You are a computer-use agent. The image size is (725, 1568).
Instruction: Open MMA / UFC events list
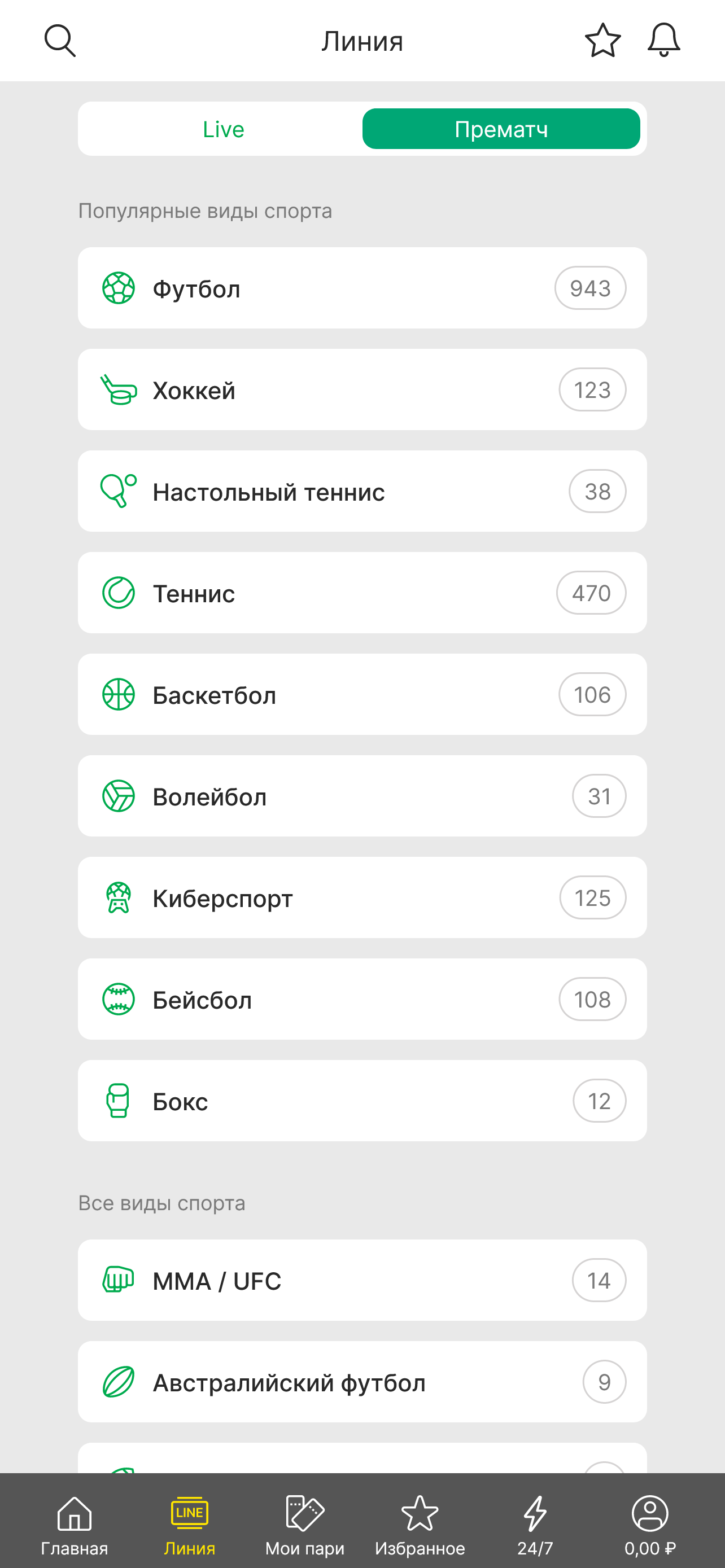pos(362,1280)
